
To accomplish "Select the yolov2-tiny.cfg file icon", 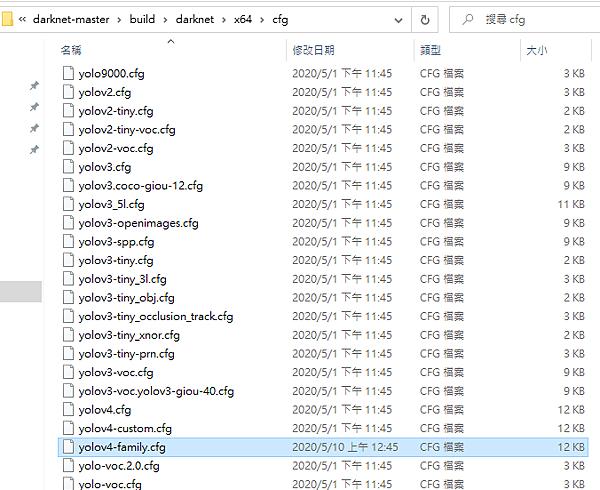I will tap(68, 110).
